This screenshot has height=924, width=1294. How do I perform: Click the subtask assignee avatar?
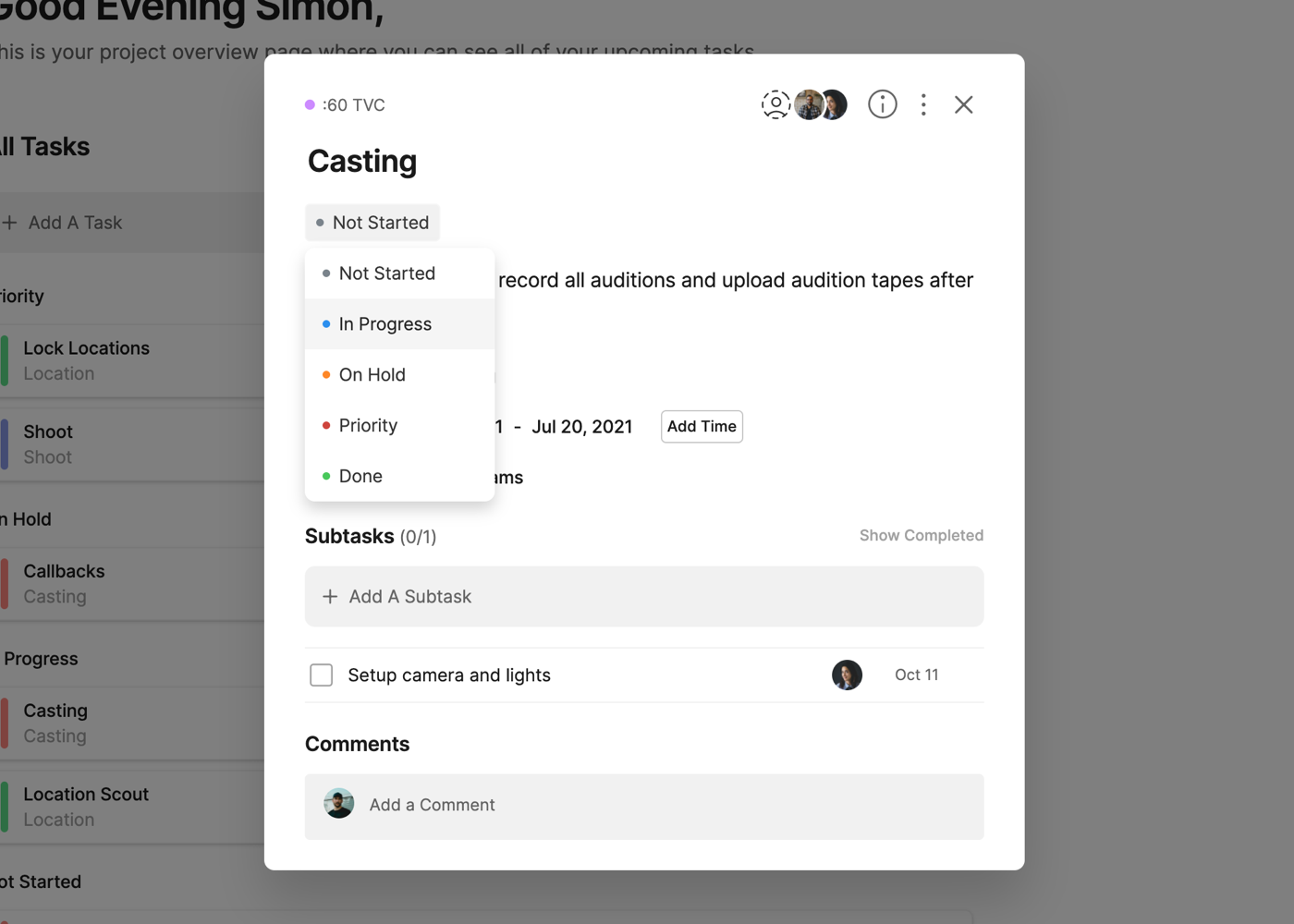click(x=847, y=675)
